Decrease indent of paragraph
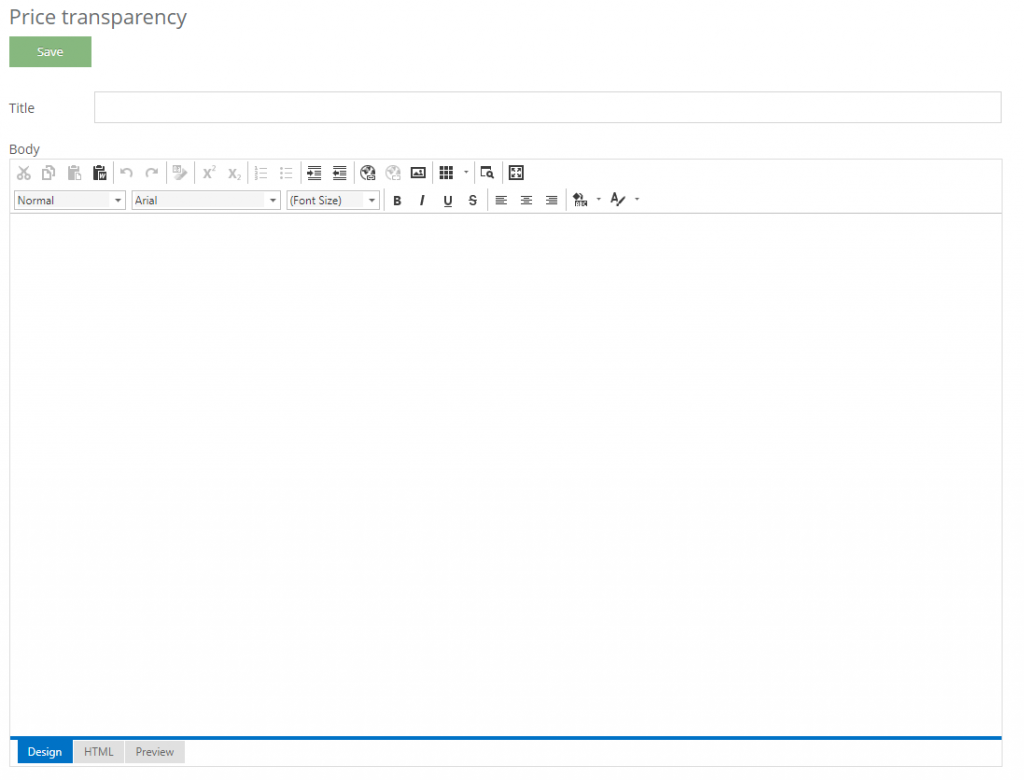The width and height of the screenshot is (1024, 780). (340, 173)
